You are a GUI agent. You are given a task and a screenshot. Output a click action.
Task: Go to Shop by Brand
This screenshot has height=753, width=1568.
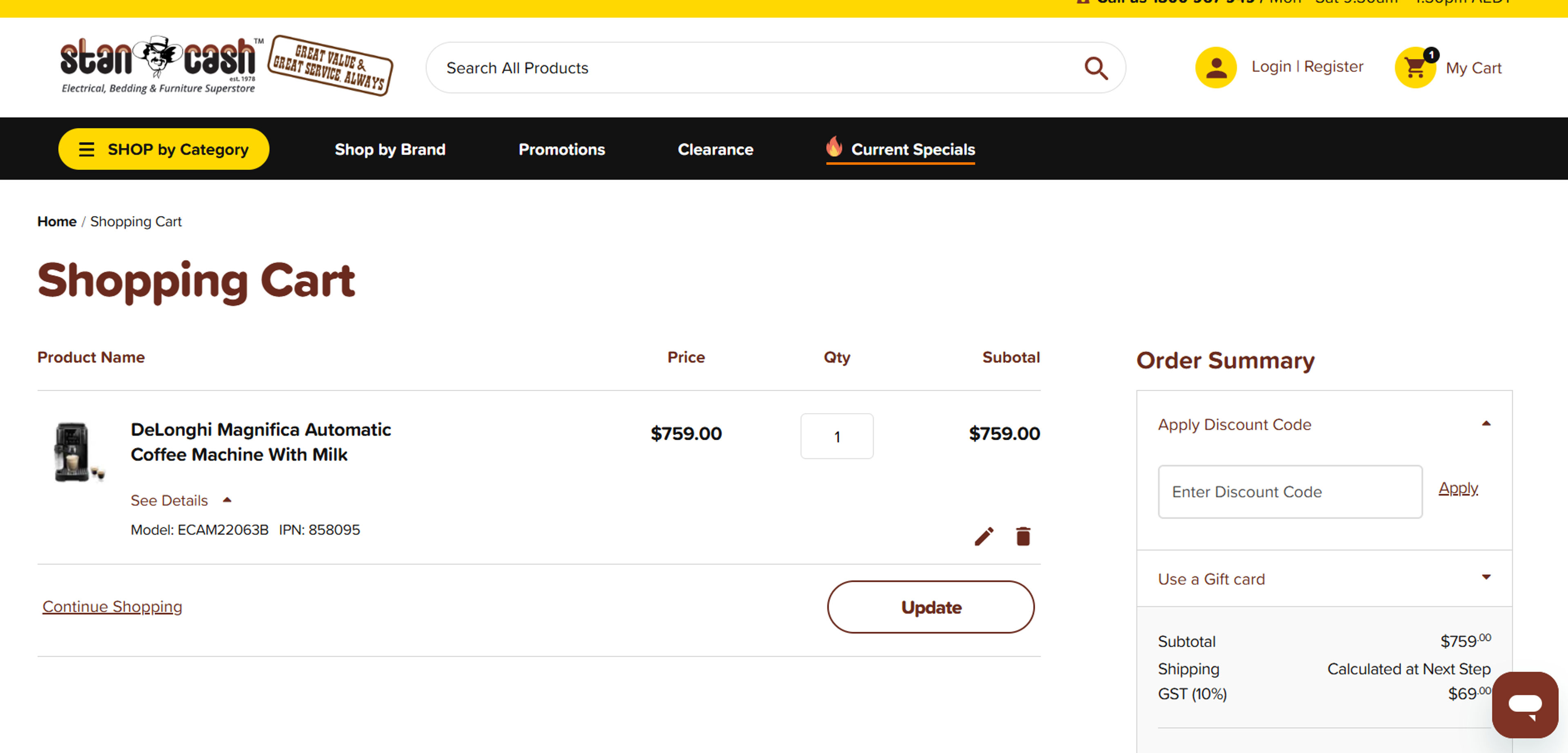coord(390,149)
